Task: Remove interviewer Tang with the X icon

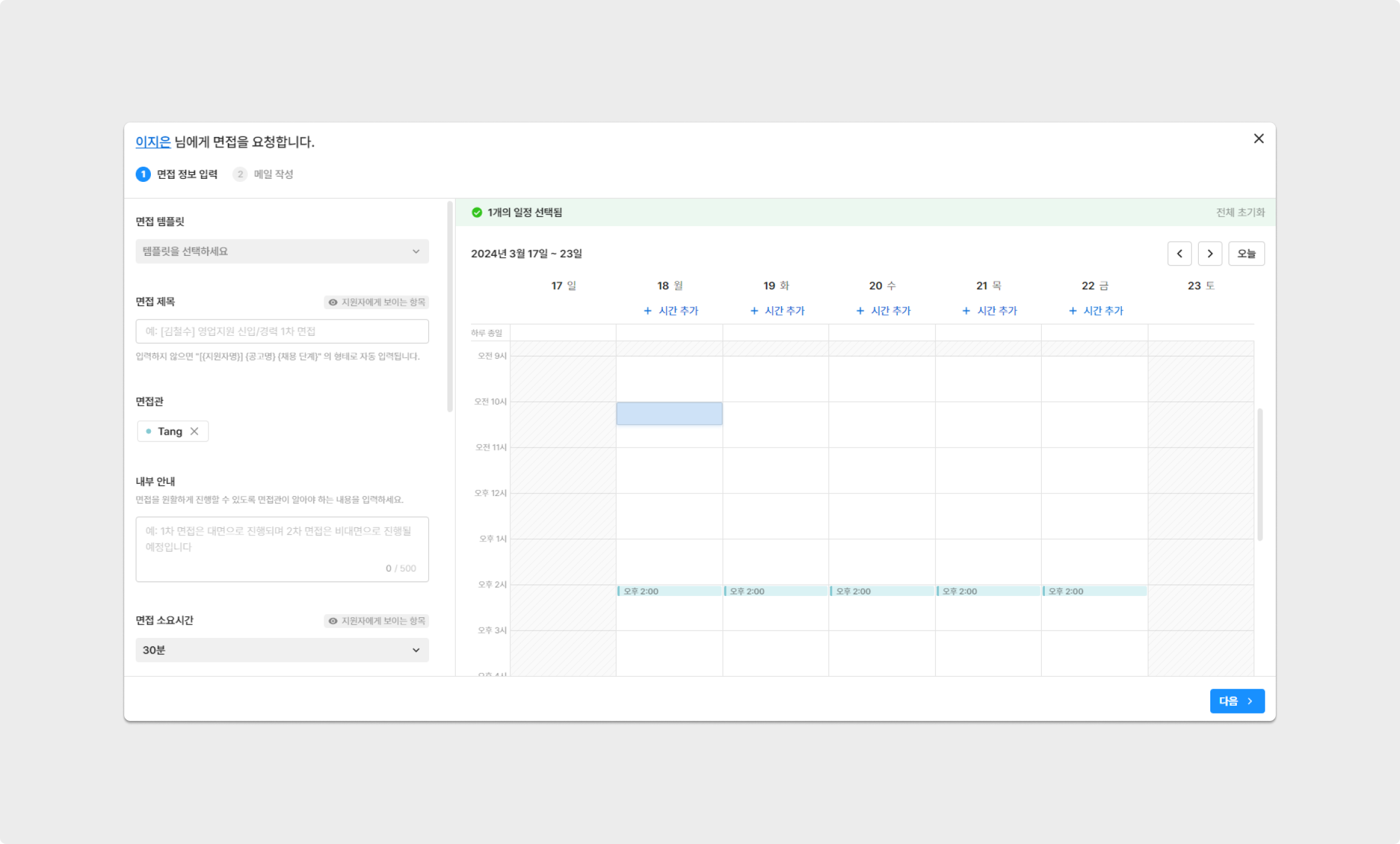Action: coord(195,431)
